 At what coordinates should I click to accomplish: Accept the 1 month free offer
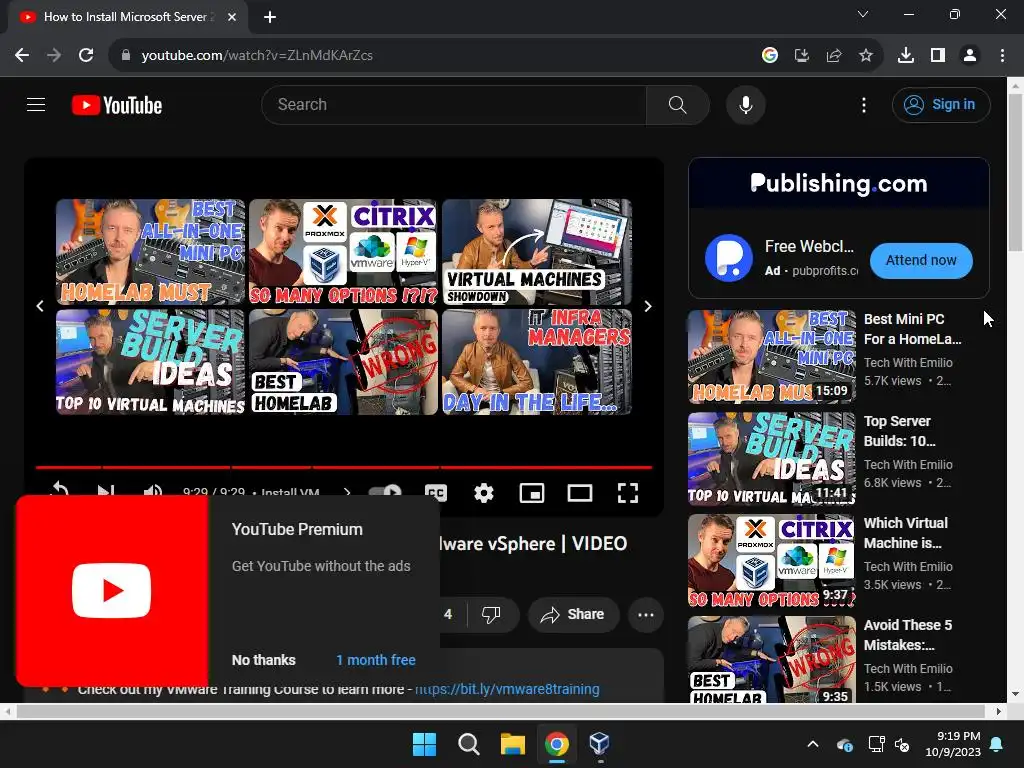pyautogui.click(x=376, y=660)
